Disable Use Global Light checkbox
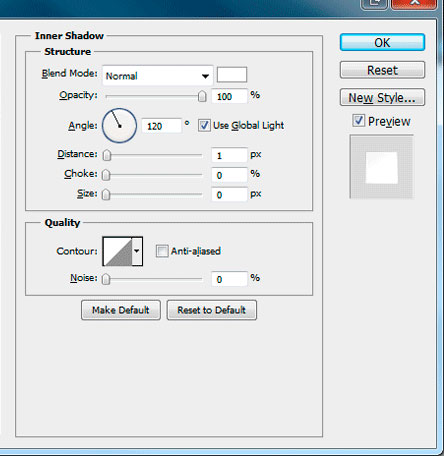The height and width of the screenshot is (456, 444). [204, 126]
